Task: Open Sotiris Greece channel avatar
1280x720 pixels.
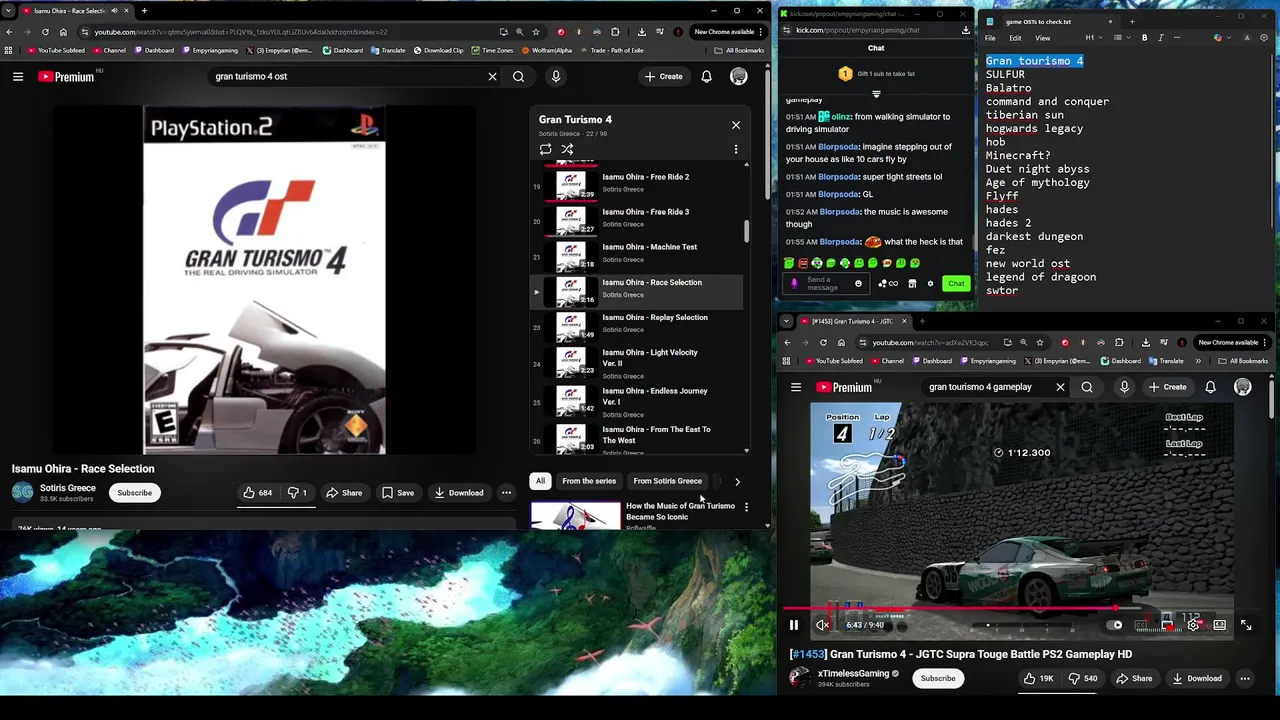Action: (x=22, y=492)
